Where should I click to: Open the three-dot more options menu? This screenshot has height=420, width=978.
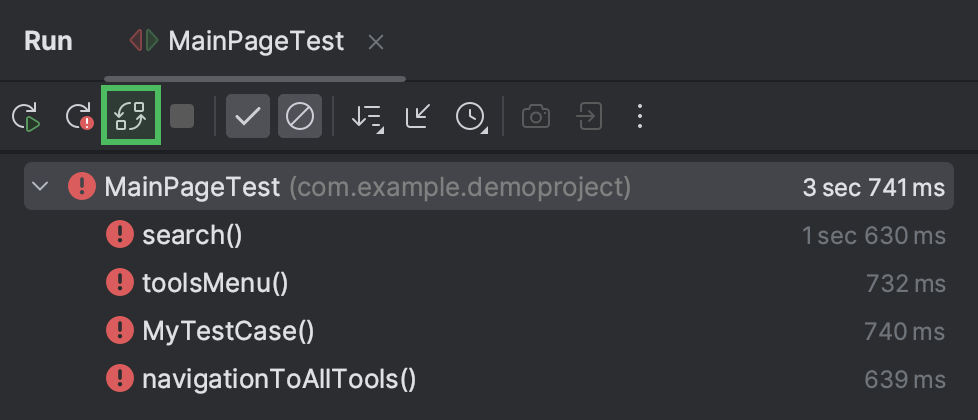(x=640, y=117)
